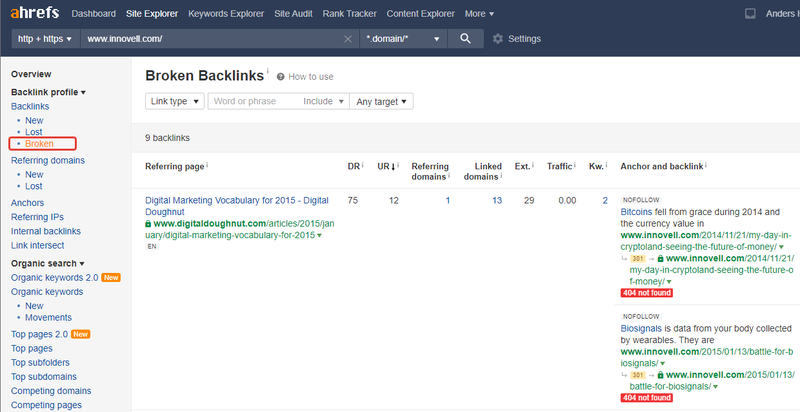Expand the More menu
This screenshot has width=800, height=412.
(479, 14)
